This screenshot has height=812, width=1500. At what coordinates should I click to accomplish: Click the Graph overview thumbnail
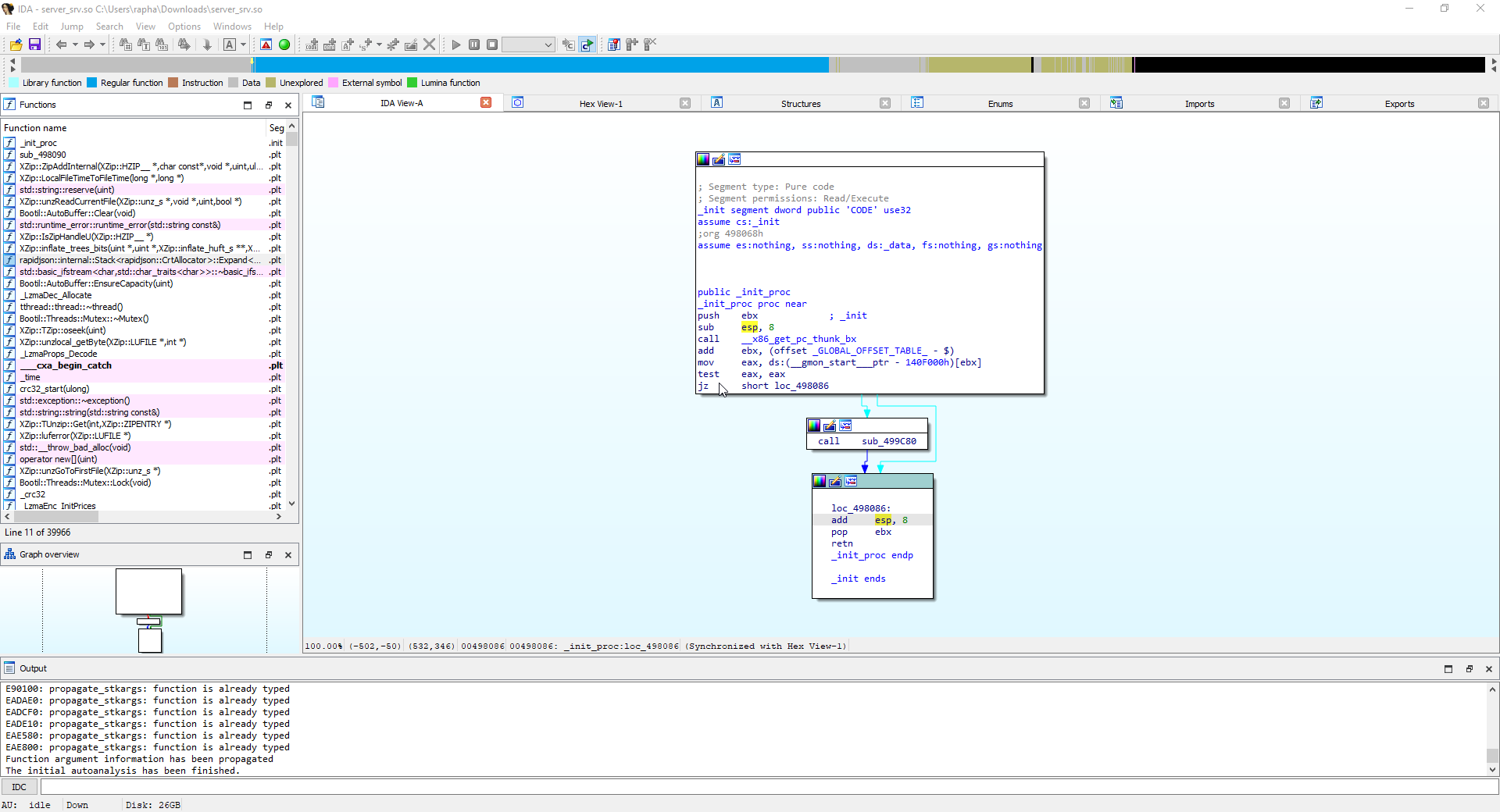point(149,610)
